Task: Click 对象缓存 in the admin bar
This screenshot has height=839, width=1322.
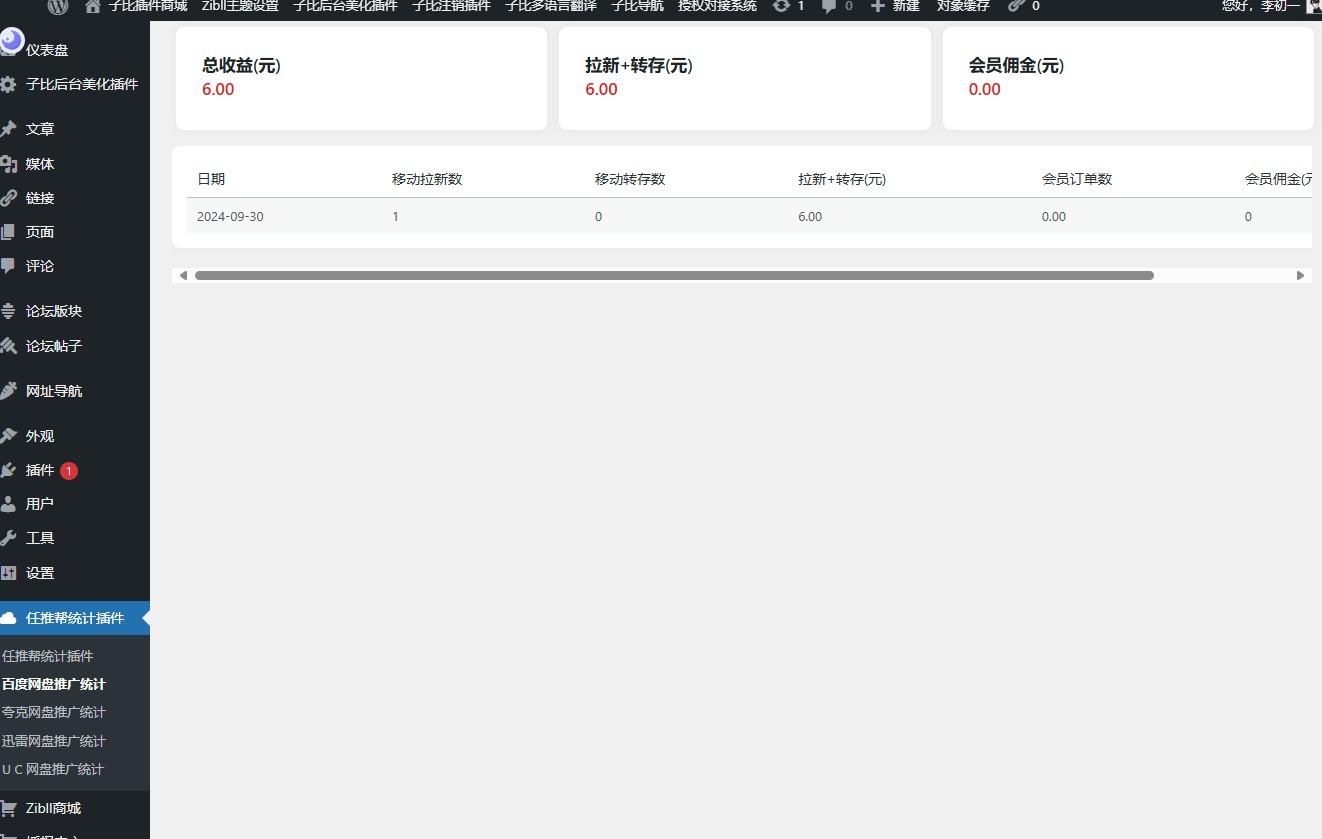Action: (x=962, y=6)
